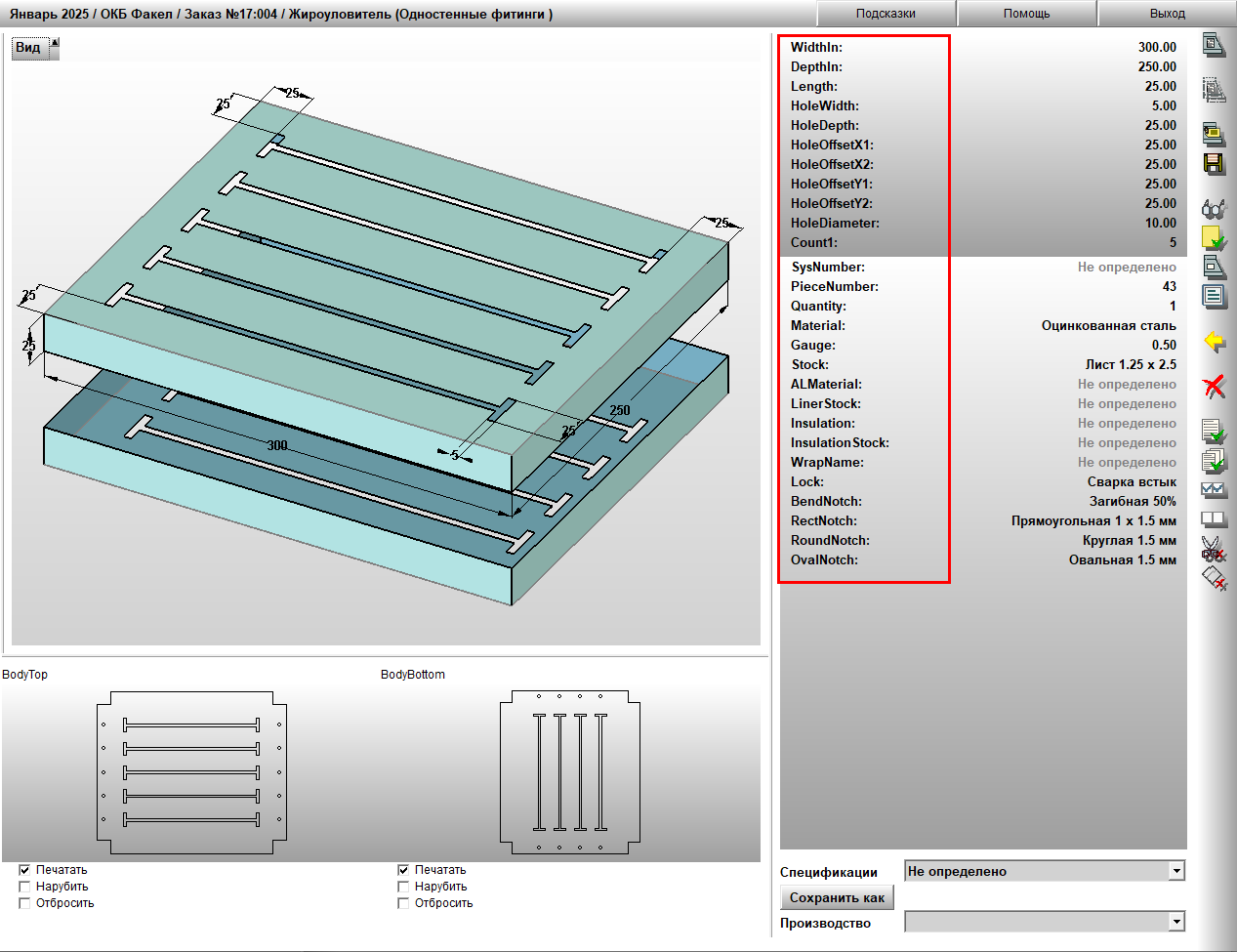This screenshot has height=952, width=1237.
Task: Open the Подсказки menu
Action: 886,14
